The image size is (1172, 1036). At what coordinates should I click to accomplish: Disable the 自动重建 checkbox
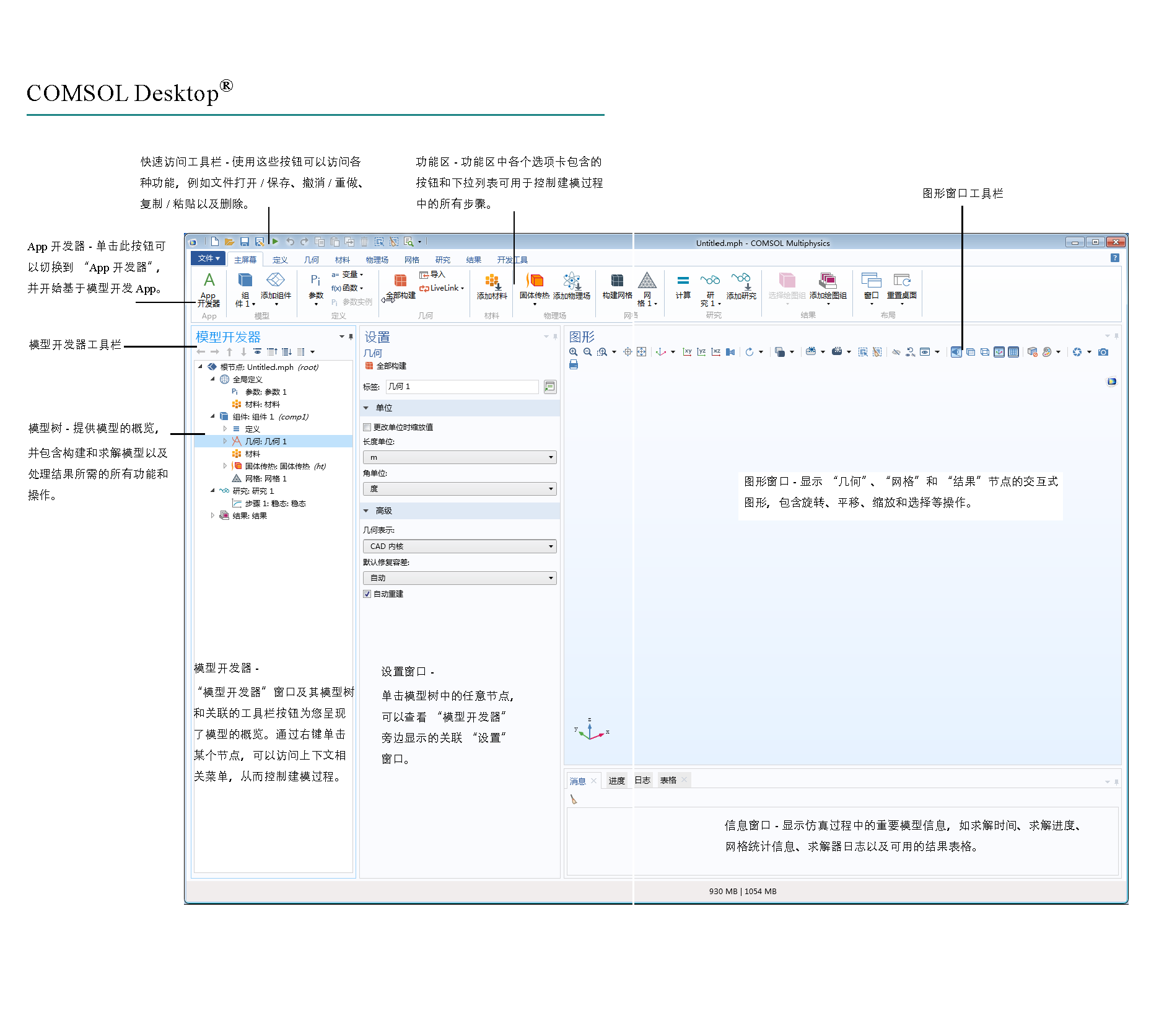(367, 594)
